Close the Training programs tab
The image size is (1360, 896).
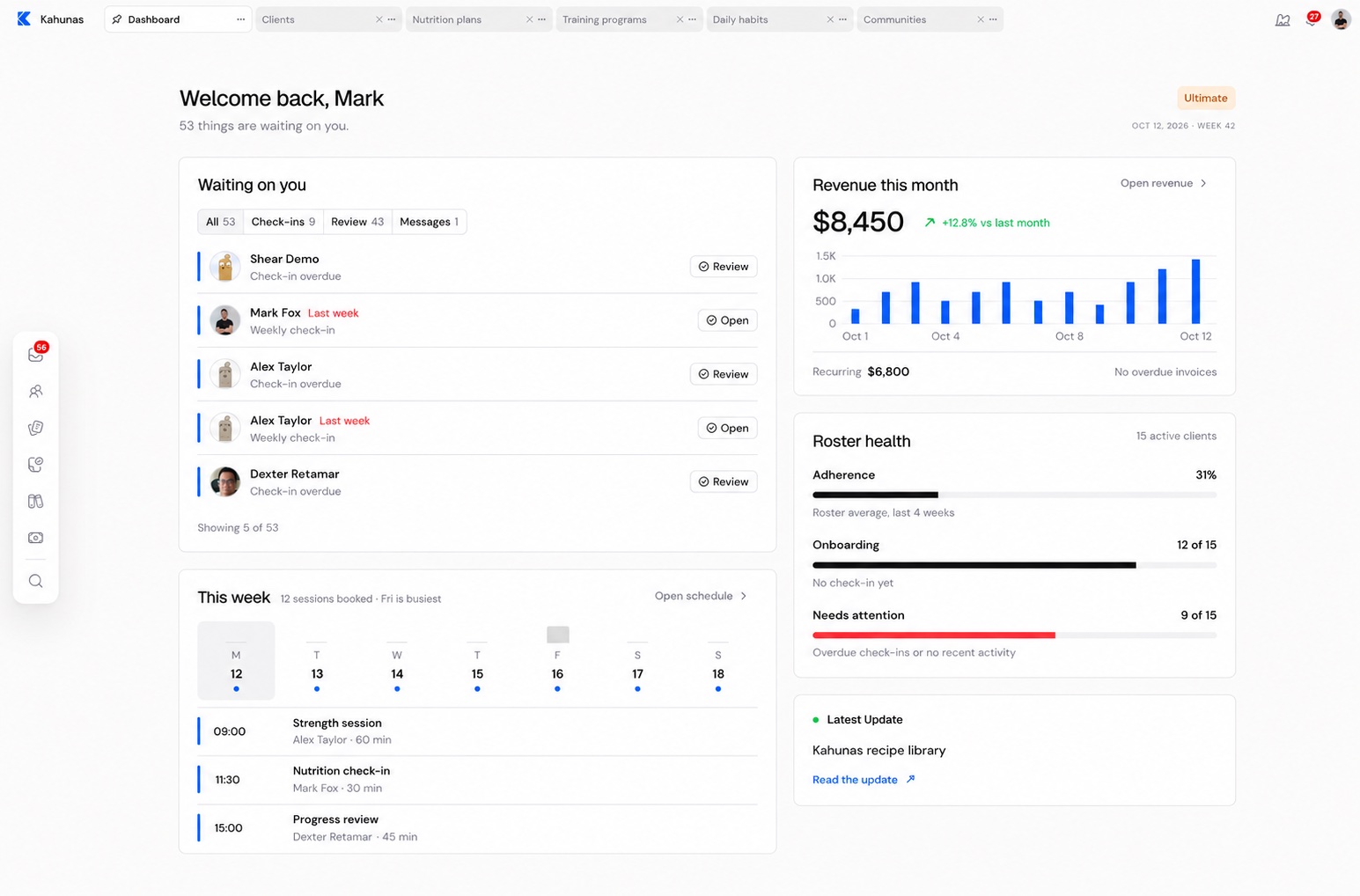(x=680, y=19)
